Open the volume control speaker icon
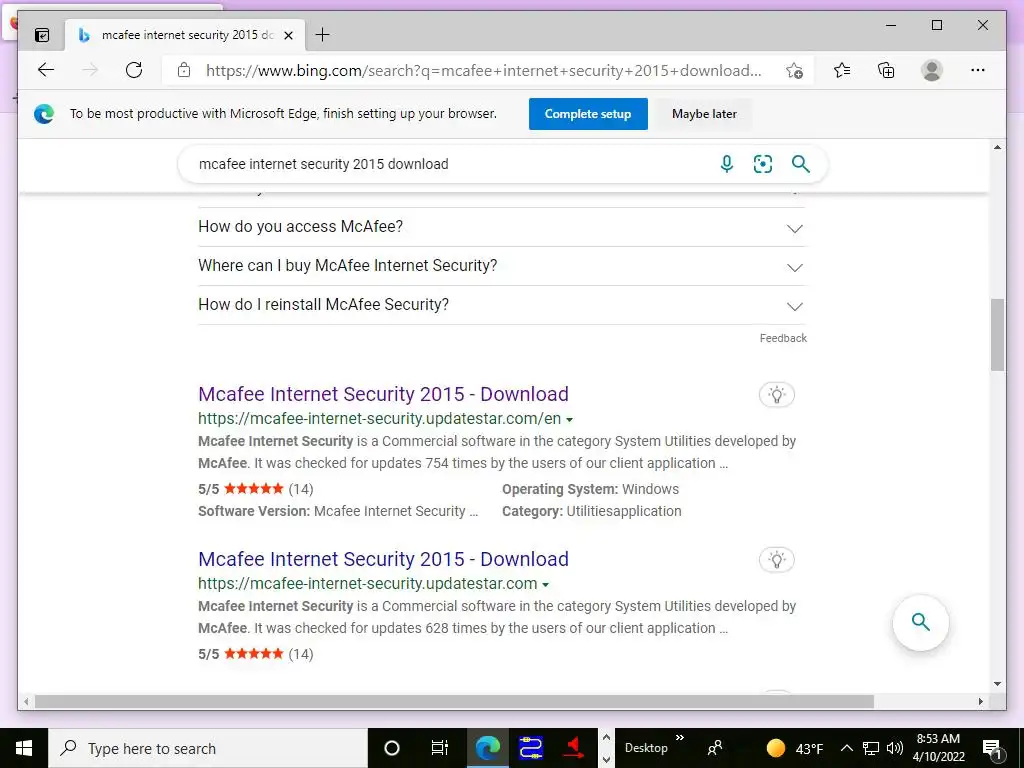The width and height of the screenshot is (1024, 768). click(895, 748)
